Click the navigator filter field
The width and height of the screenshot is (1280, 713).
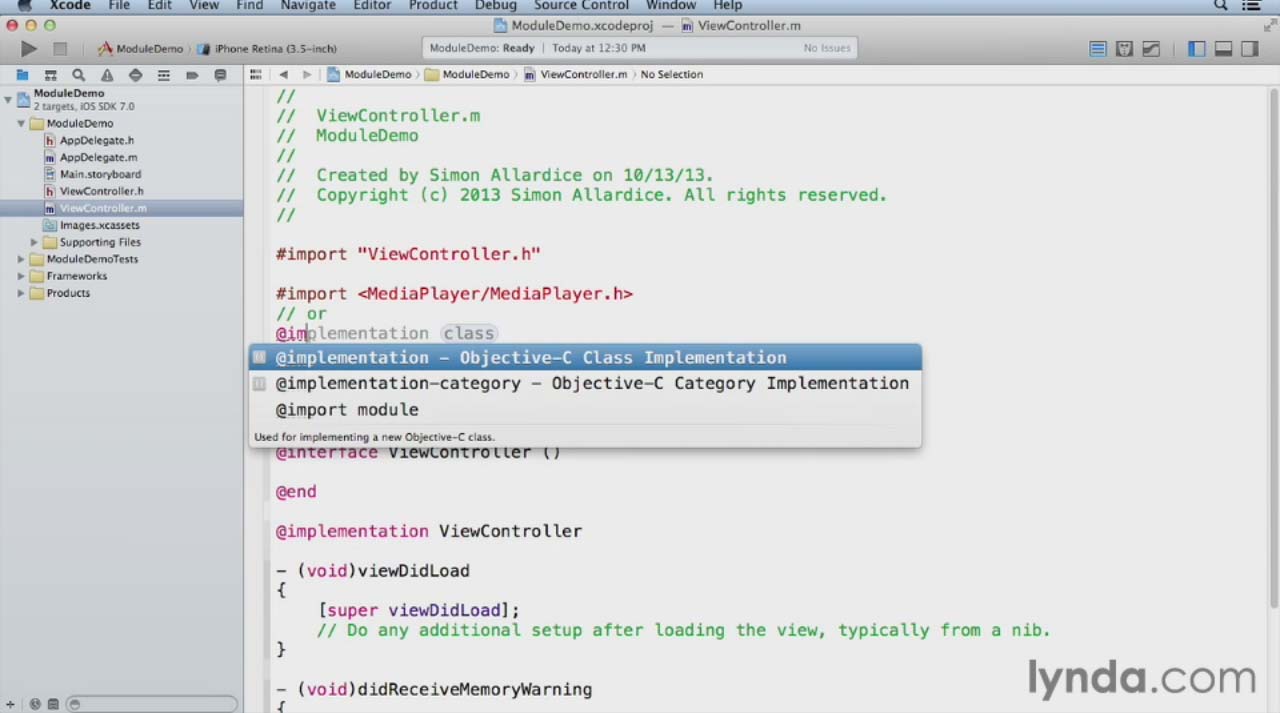coord(150,704)
